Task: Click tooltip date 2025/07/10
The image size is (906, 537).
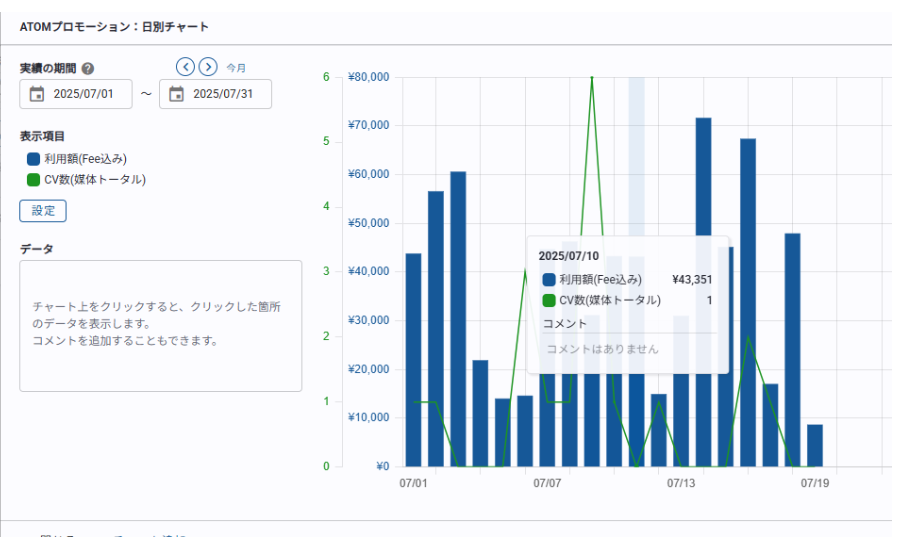Action: point(569,256)
